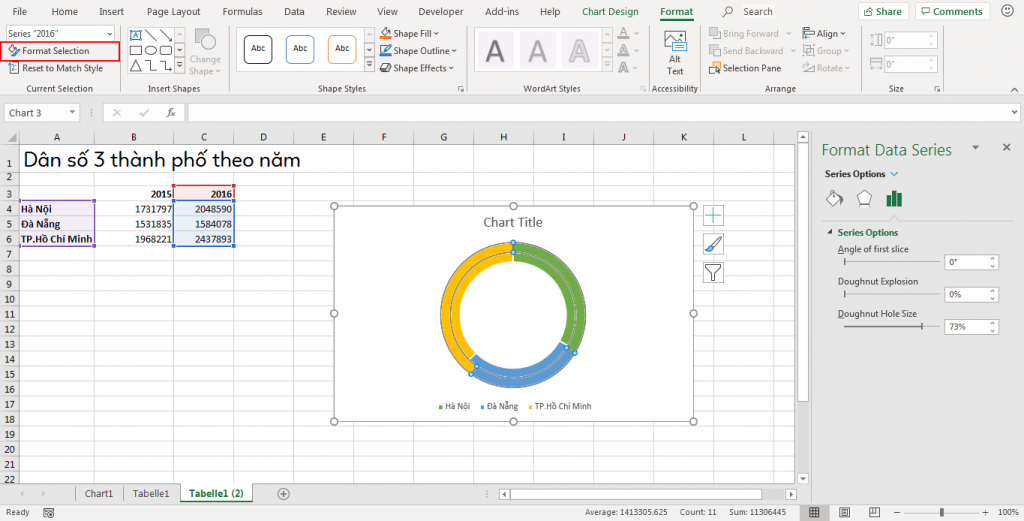
Task: Click the Chart Elements plus icon
Action: (x=713, y=215)
